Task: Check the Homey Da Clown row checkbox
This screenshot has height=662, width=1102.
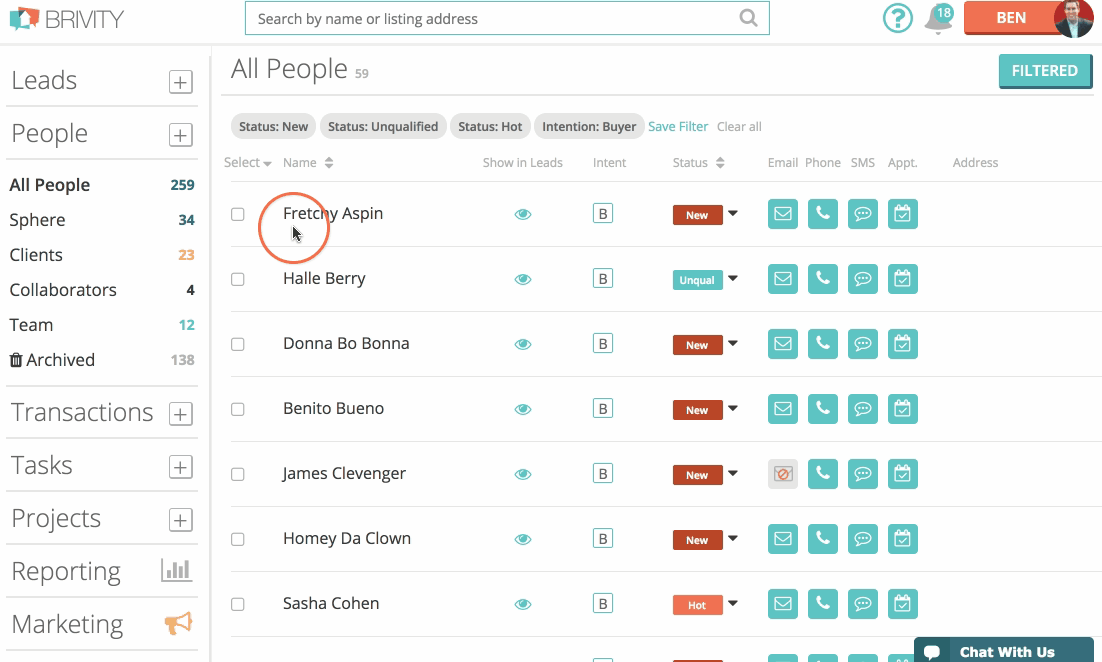Action: [238, 539]
